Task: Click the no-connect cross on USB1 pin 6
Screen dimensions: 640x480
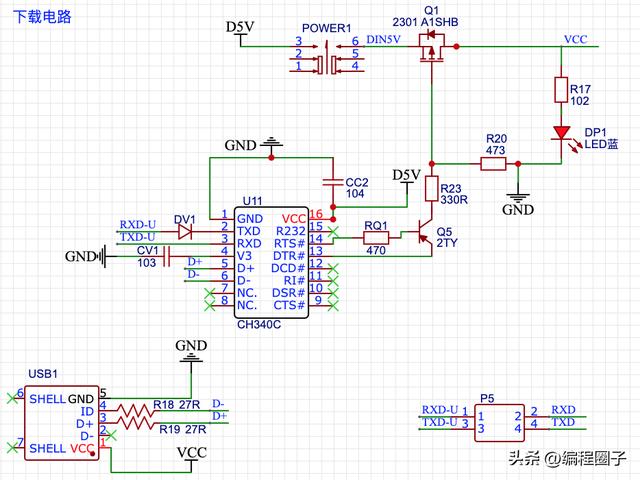Action: point(12,398)
